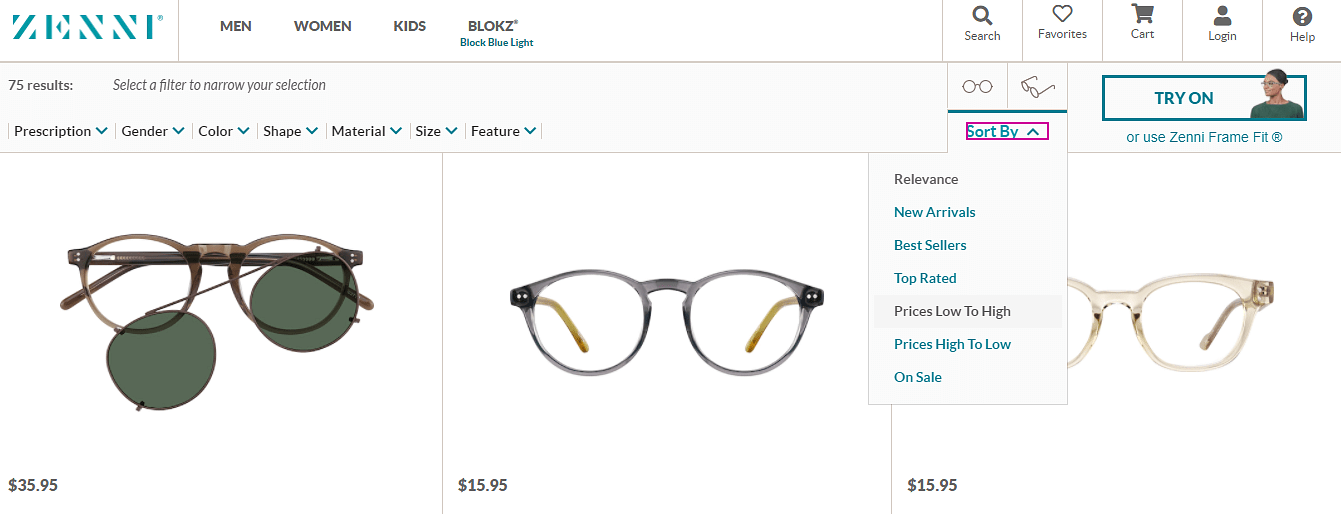Open the shopping Cart
This screenshot has width=1341, height=514.
click(1142, 23)
